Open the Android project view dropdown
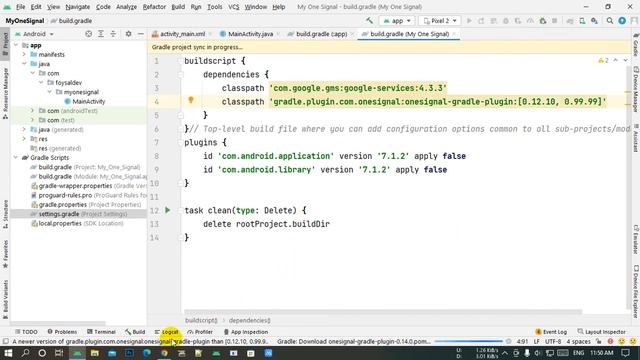 click(x=35, y=34)
